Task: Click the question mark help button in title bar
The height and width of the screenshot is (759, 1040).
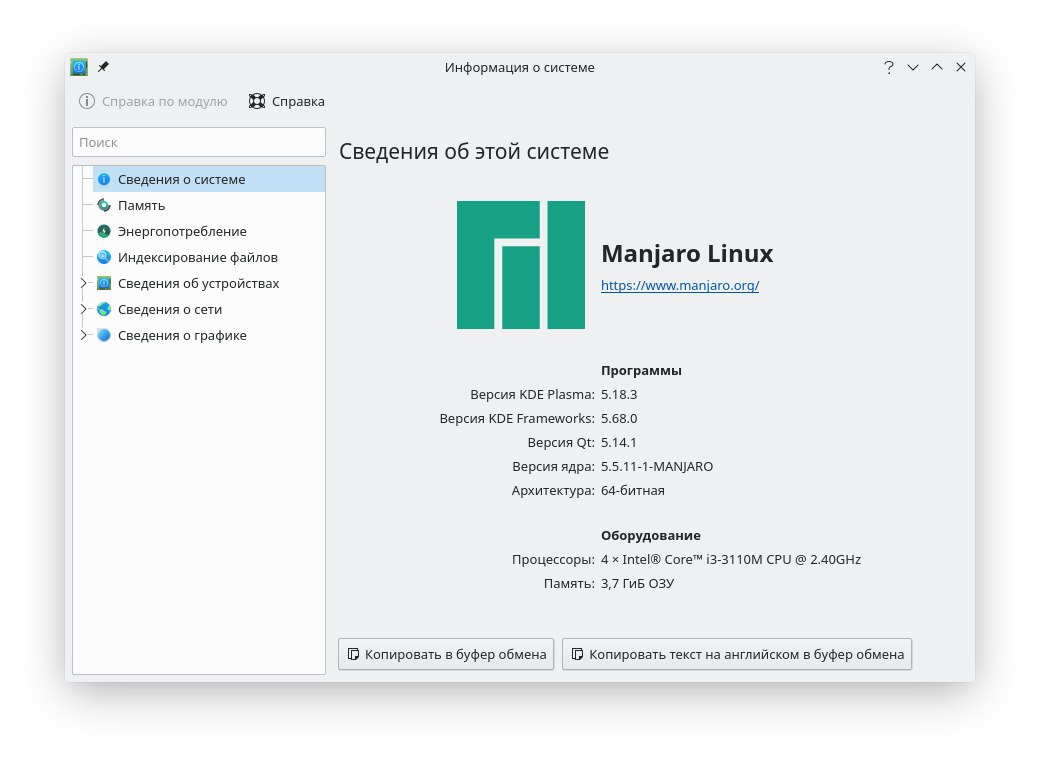Action: tap(889, 67)
